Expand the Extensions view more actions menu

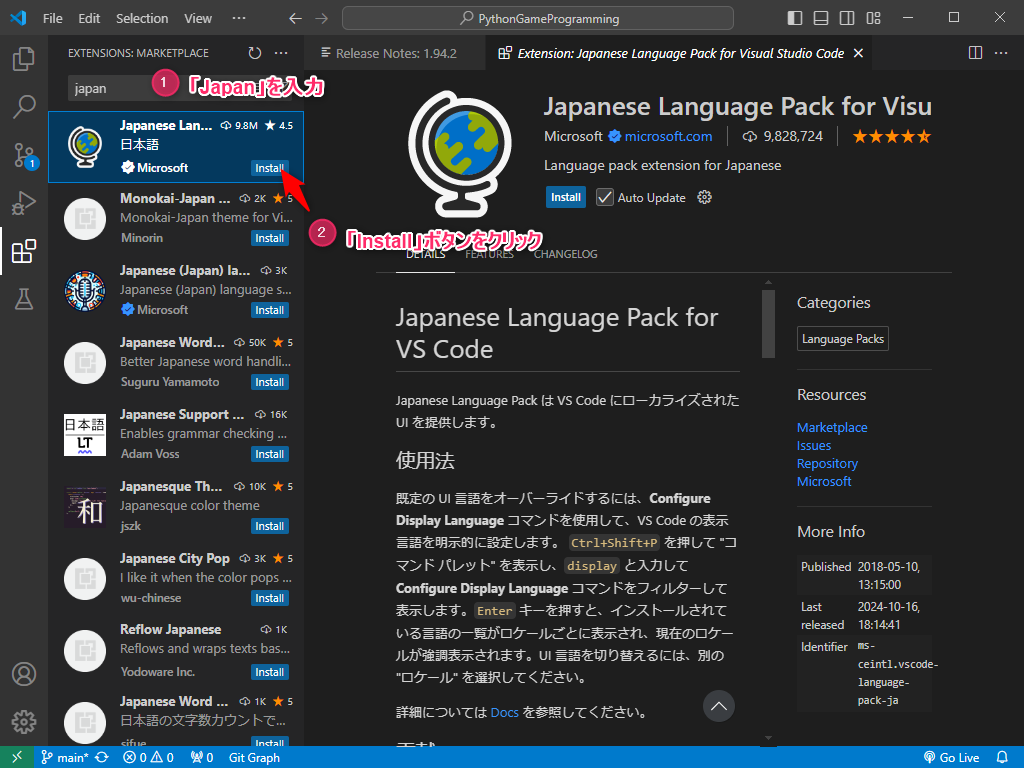(x=281, y=53)
